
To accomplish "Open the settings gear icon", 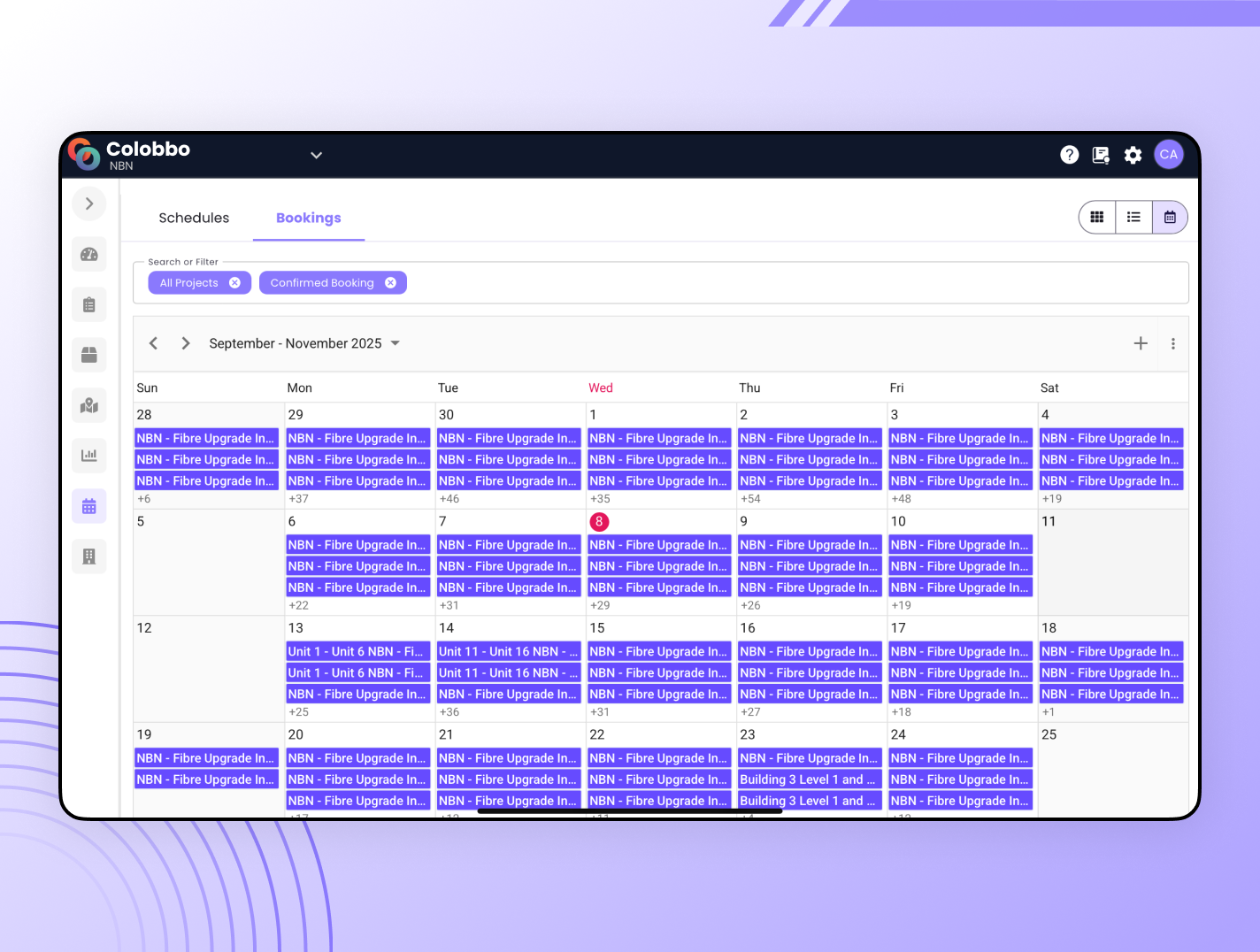I will [1133, 155].
